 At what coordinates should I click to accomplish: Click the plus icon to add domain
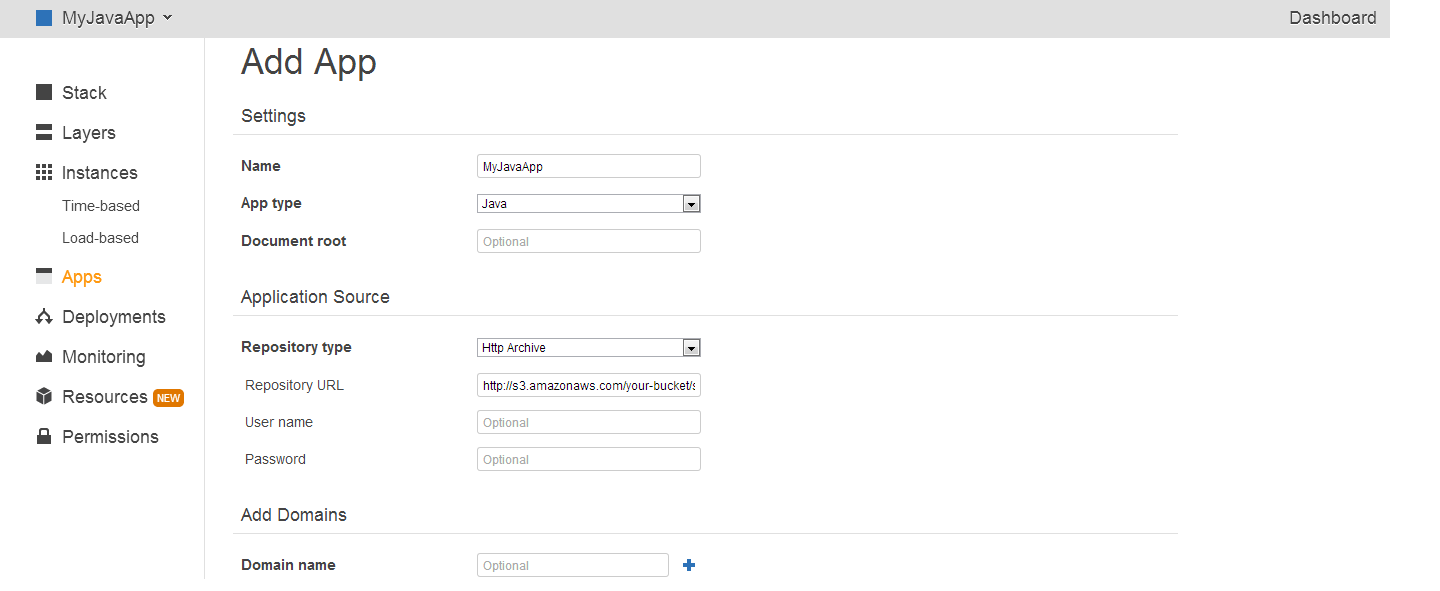tap(689, 565)
